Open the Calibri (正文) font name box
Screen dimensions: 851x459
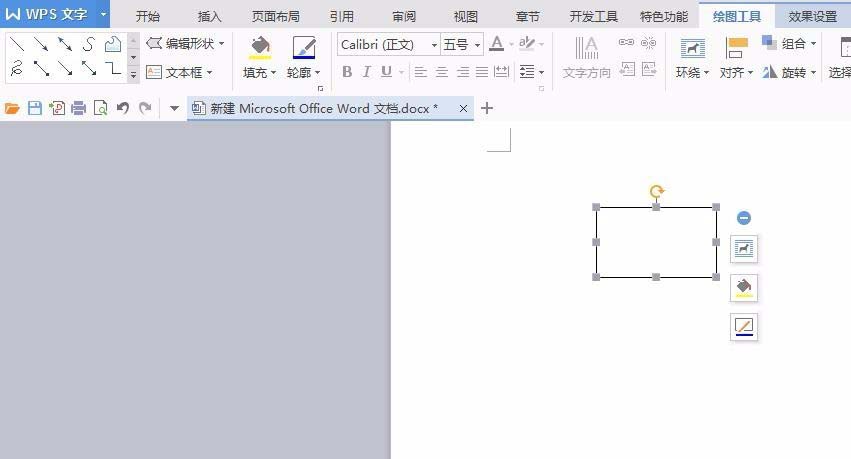[x=389, y=44]
